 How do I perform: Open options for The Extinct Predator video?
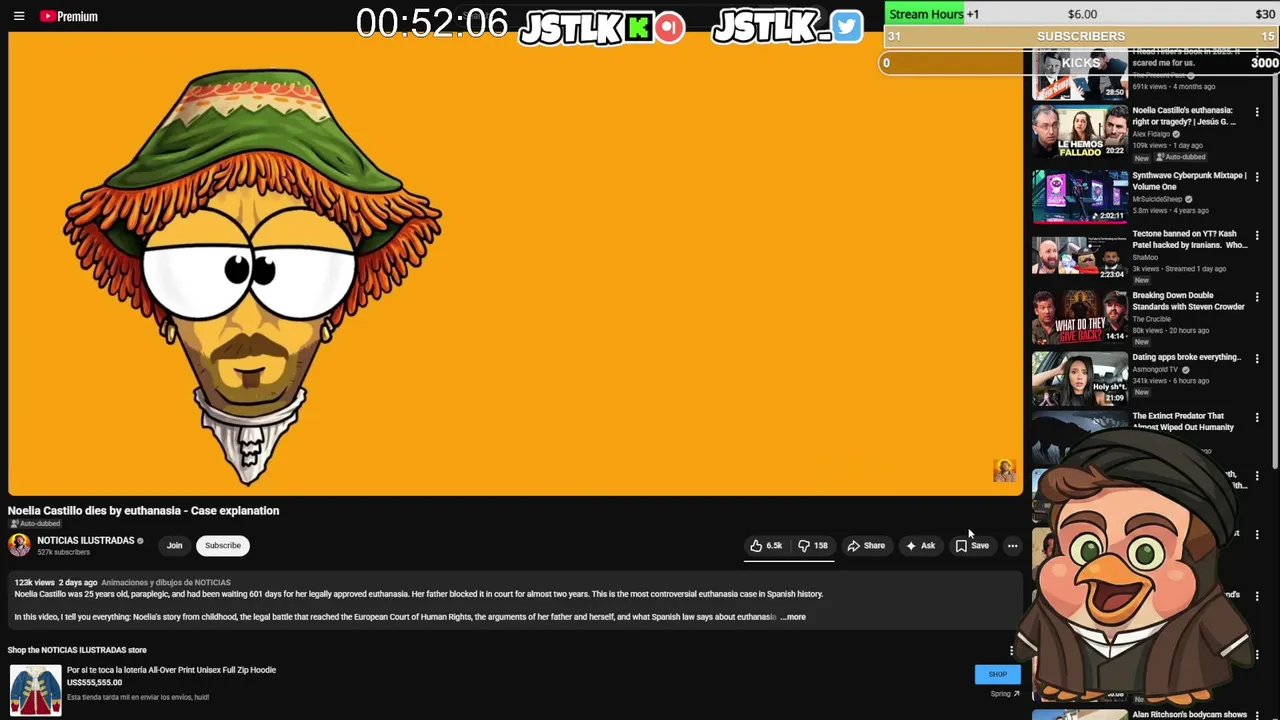point(1257,417)
